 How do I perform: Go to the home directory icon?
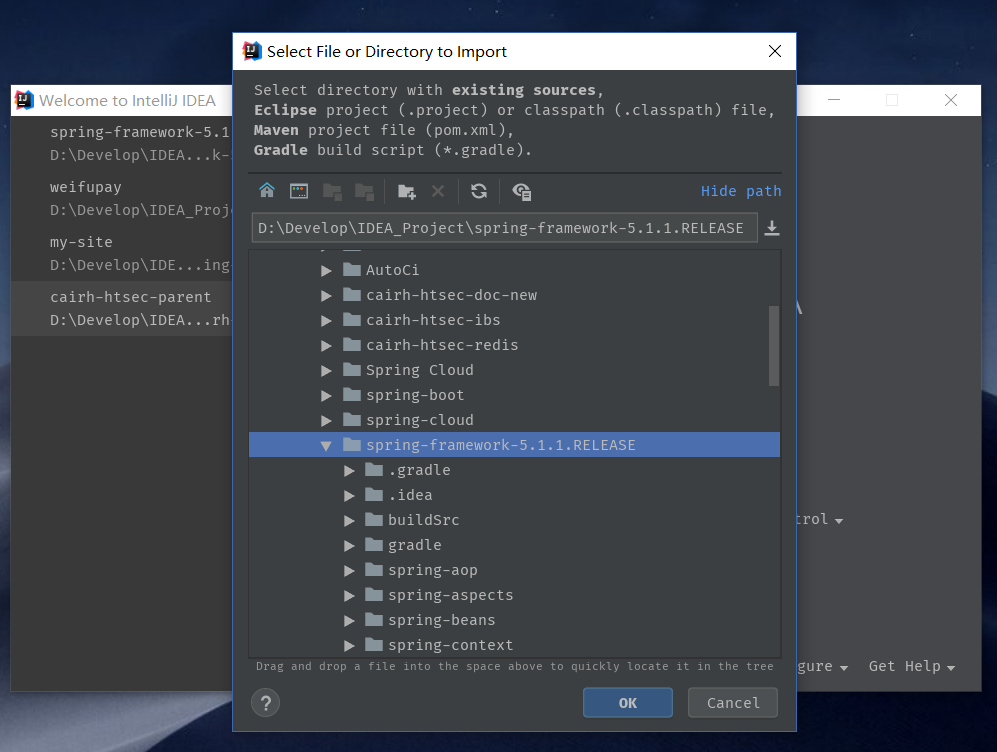[267, 191]
